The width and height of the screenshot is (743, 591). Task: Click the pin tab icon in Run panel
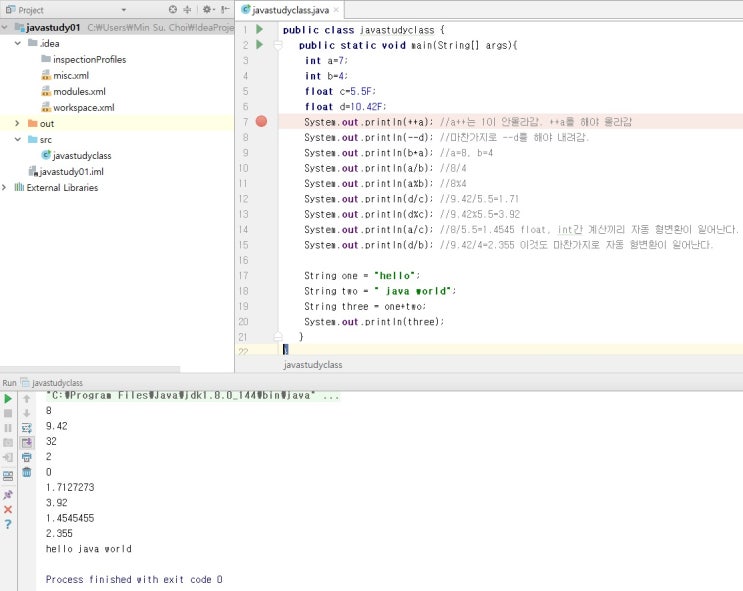pyautogui.click(x=8, y=494)
